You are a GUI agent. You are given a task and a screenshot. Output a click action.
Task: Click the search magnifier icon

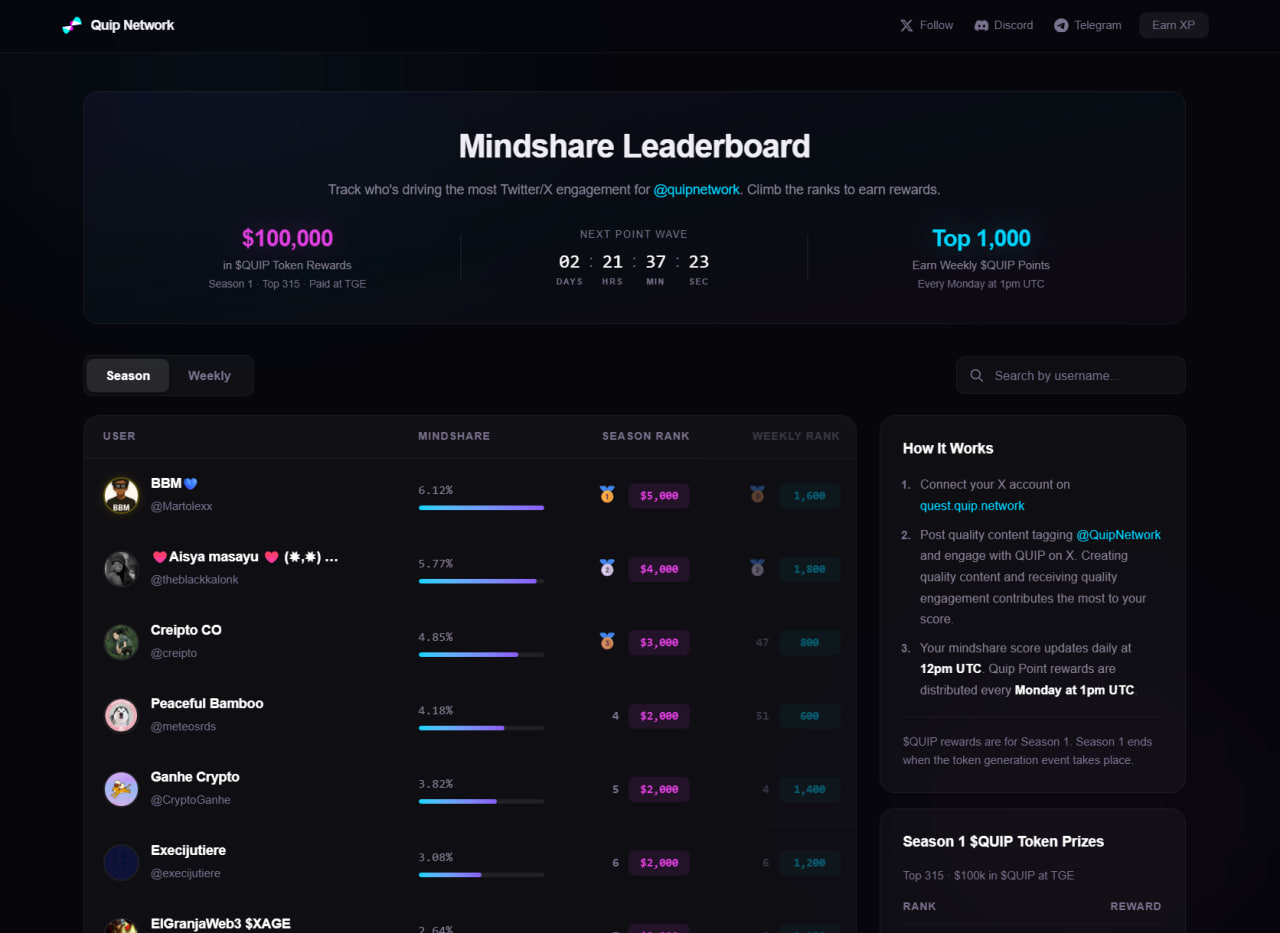tap(977, 375)
